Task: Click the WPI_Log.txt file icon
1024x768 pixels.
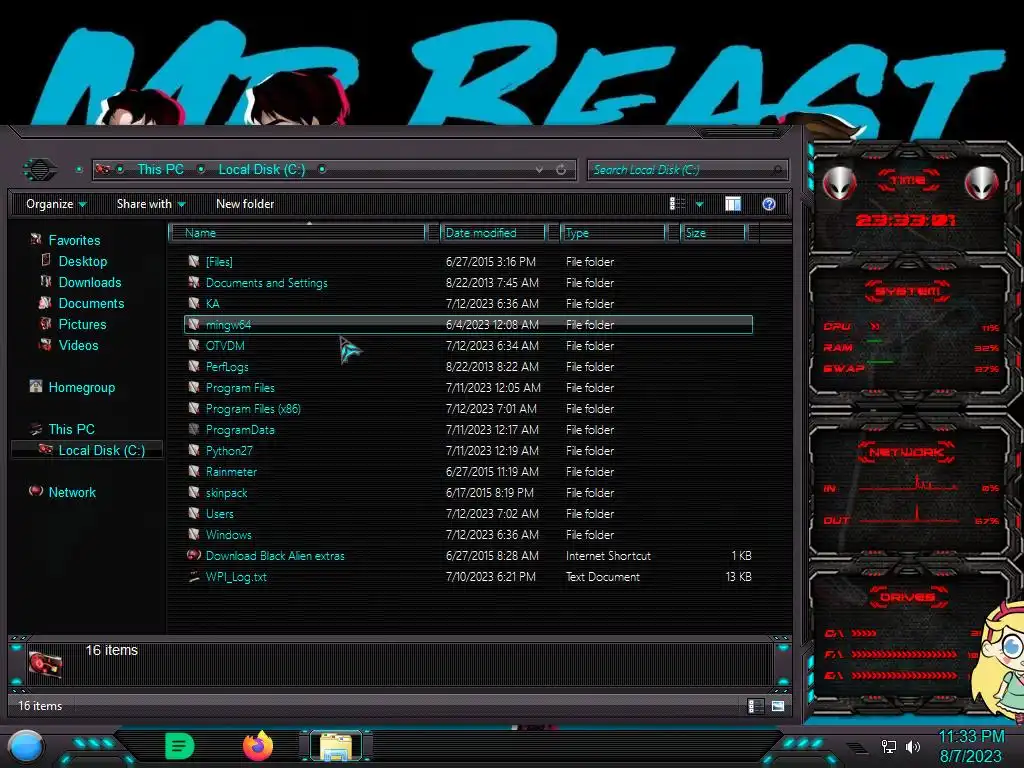Action: tap(193, 576)
